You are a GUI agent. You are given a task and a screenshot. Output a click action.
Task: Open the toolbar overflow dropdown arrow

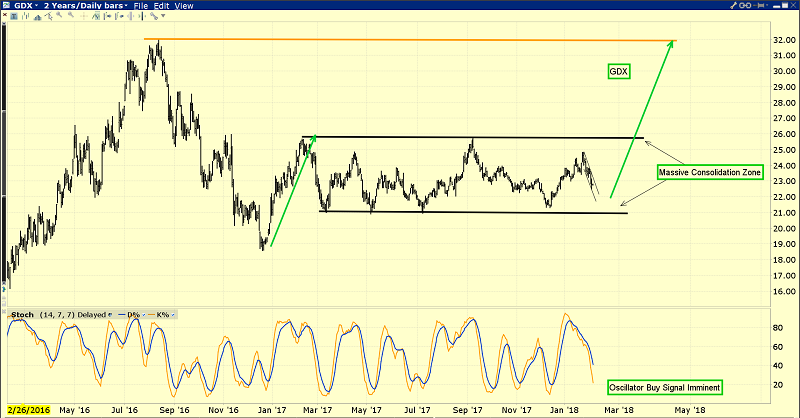click(163, 16)
